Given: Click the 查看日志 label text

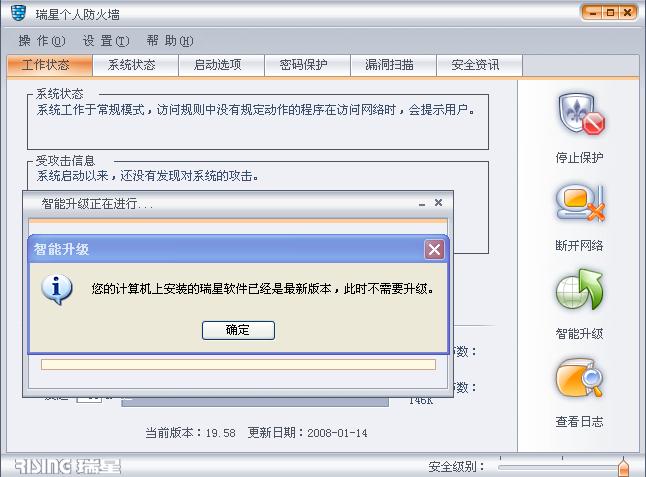Looking at the screenshot, I should point(579,422).
